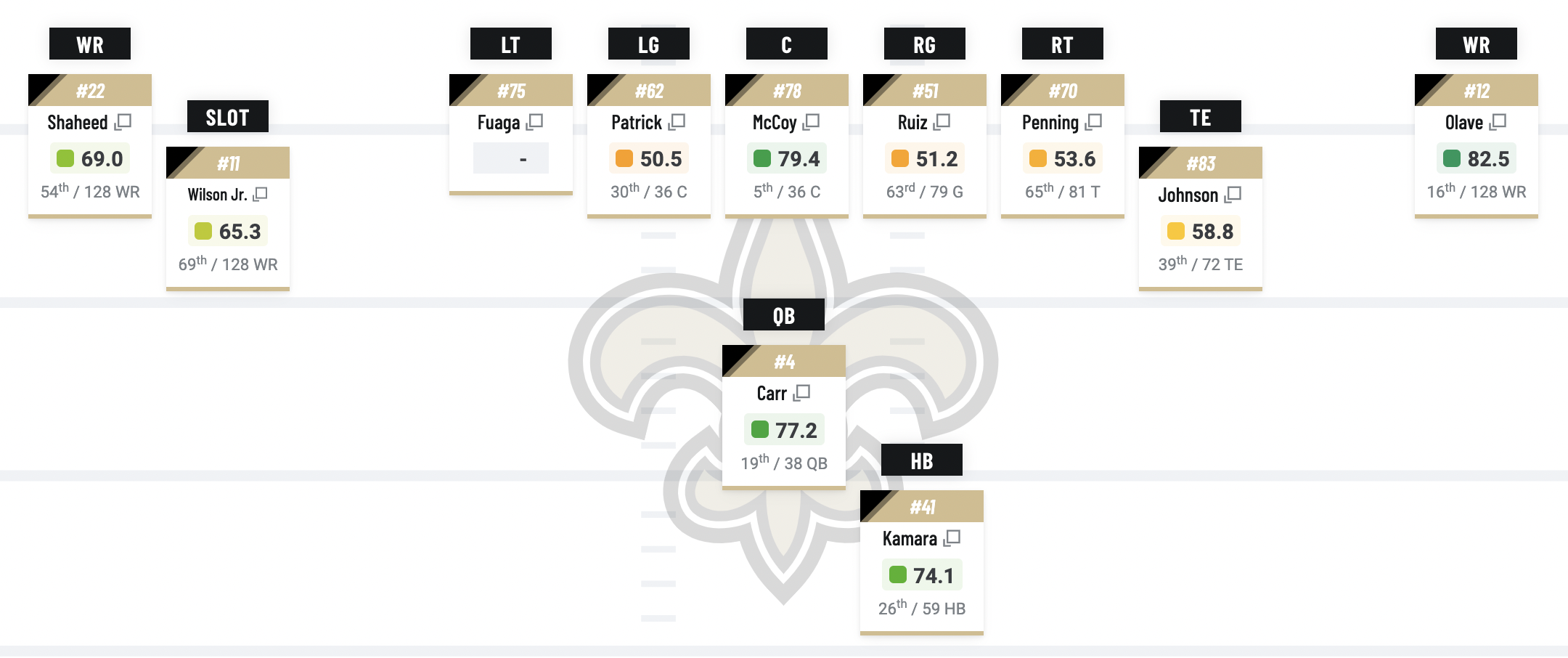Open Penning's player card icon
This screenshot has width=1568, height=658.
click(1093, 122)
